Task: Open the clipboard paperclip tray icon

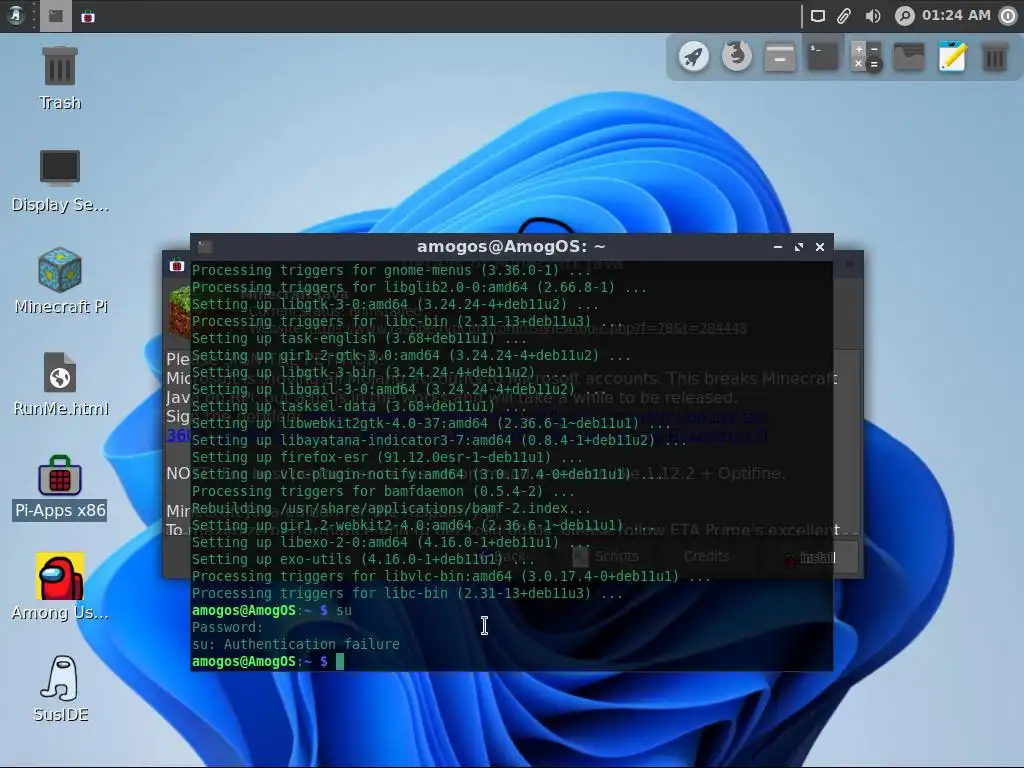Action: [x=844, y=16]
